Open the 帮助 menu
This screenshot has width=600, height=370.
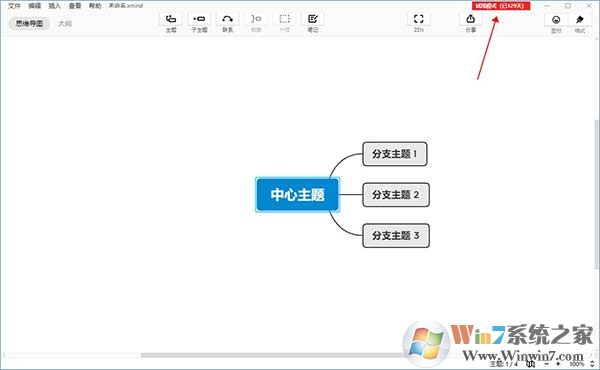[95, 6]
